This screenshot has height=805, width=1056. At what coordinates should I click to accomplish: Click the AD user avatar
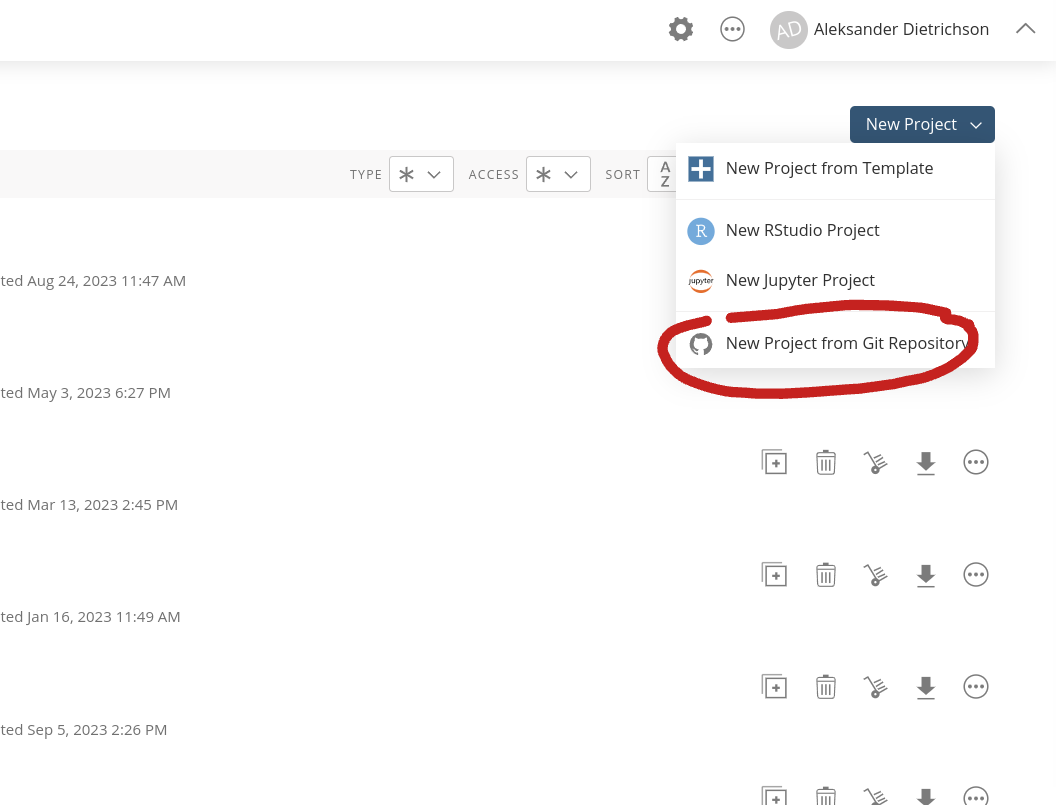[x=788, y=29]
